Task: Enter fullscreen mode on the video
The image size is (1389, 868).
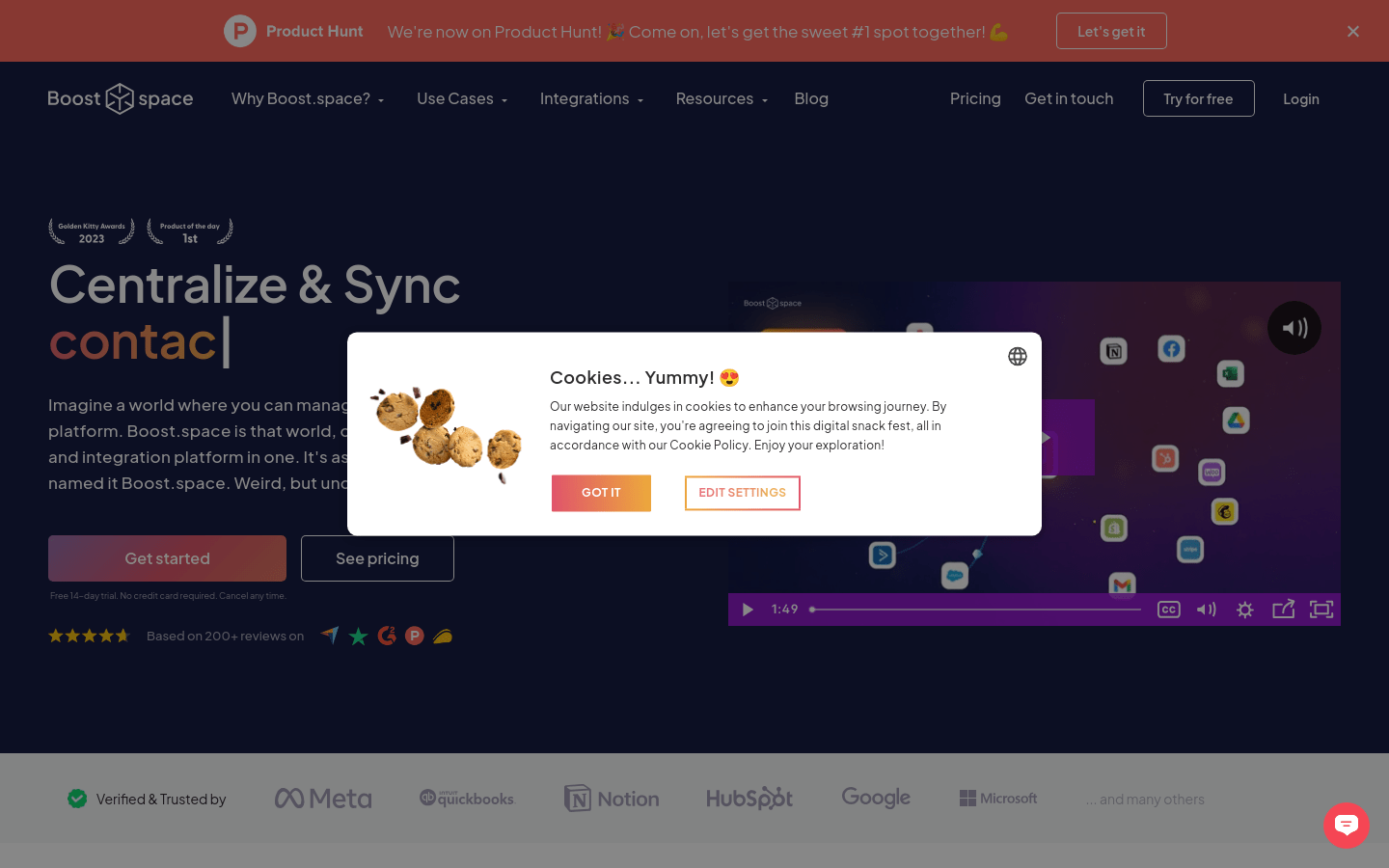Action: [1321, 610]
